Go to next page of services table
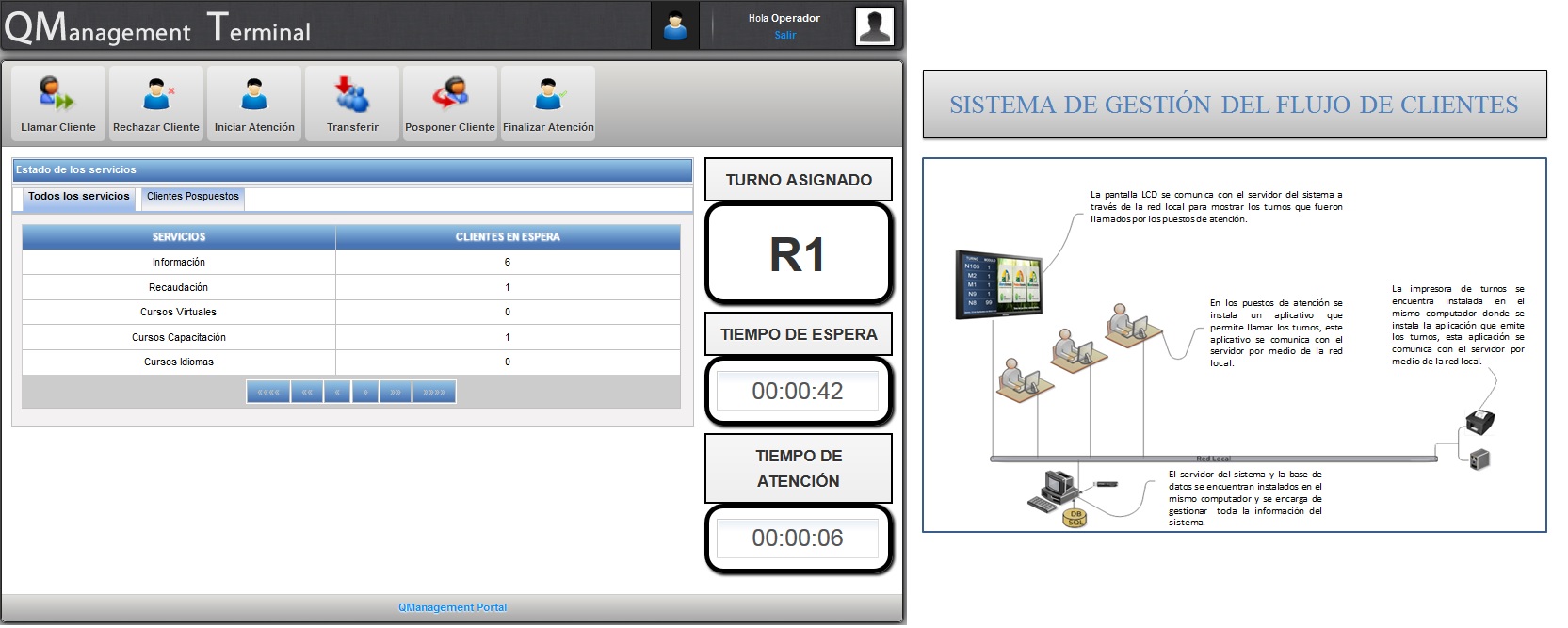Viewport: 1568px width, 628px height. point(365,392)
